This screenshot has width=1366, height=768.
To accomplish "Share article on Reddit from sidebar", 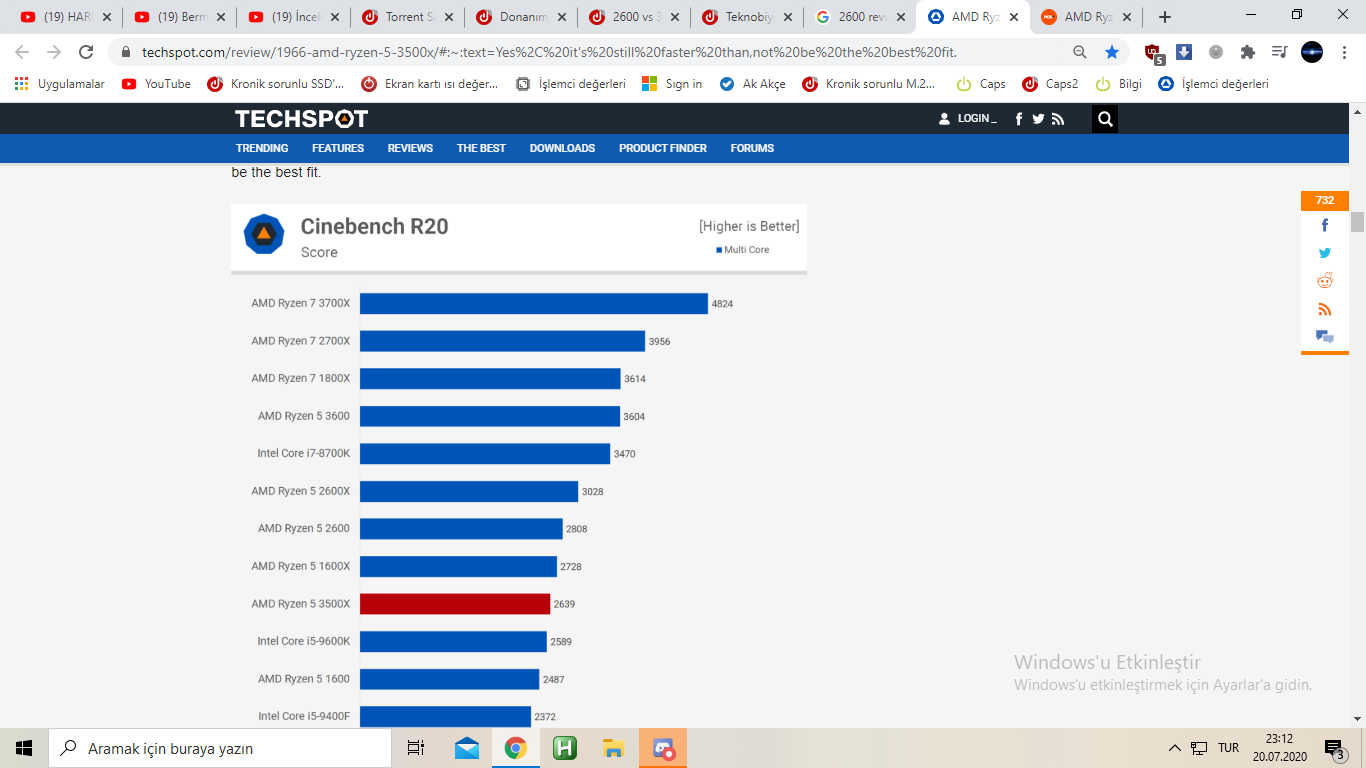I will point(1325,281).
